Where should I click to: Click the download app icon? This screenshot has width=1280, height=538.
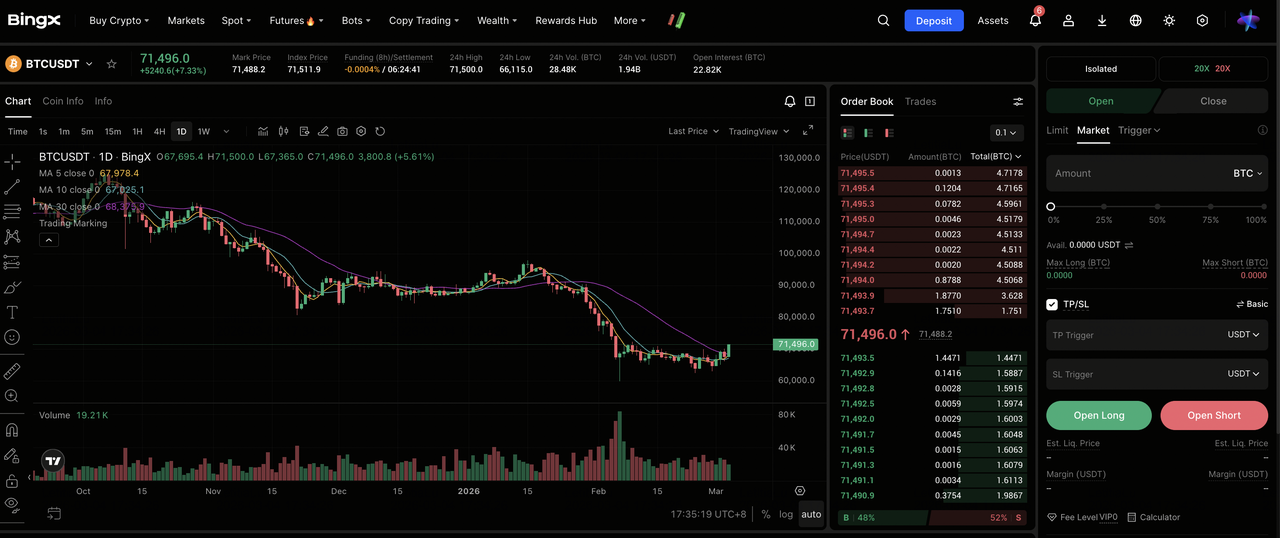[x=1102, y=21]
